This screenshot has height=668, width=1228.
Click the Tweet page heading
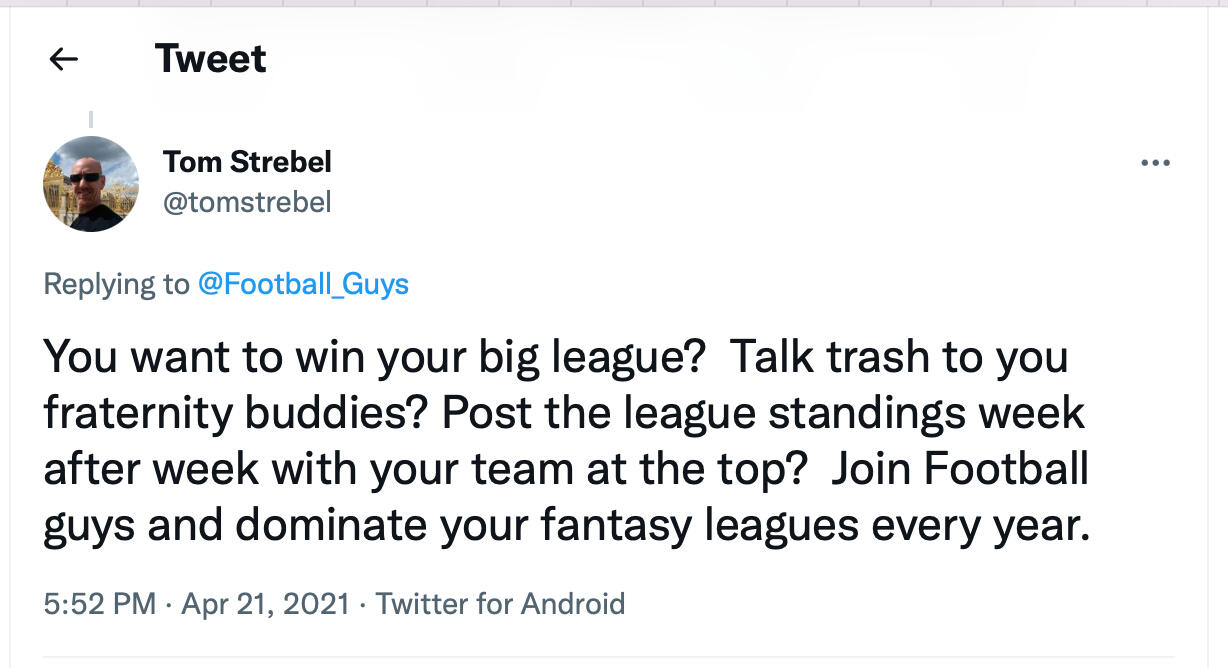[x=211, y=59]
